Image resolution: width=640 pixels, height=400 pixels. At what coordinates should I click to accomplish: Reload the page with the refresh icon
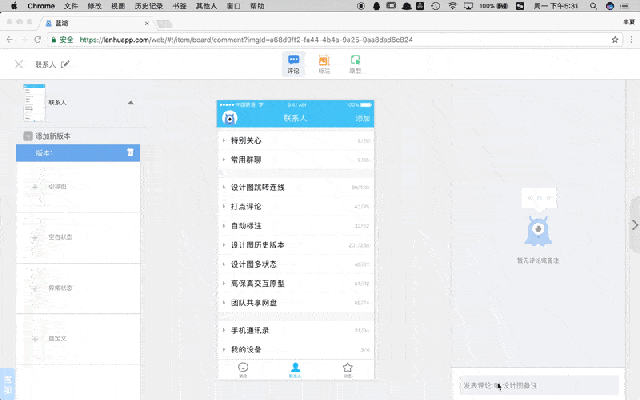click(x=38, y=40)
